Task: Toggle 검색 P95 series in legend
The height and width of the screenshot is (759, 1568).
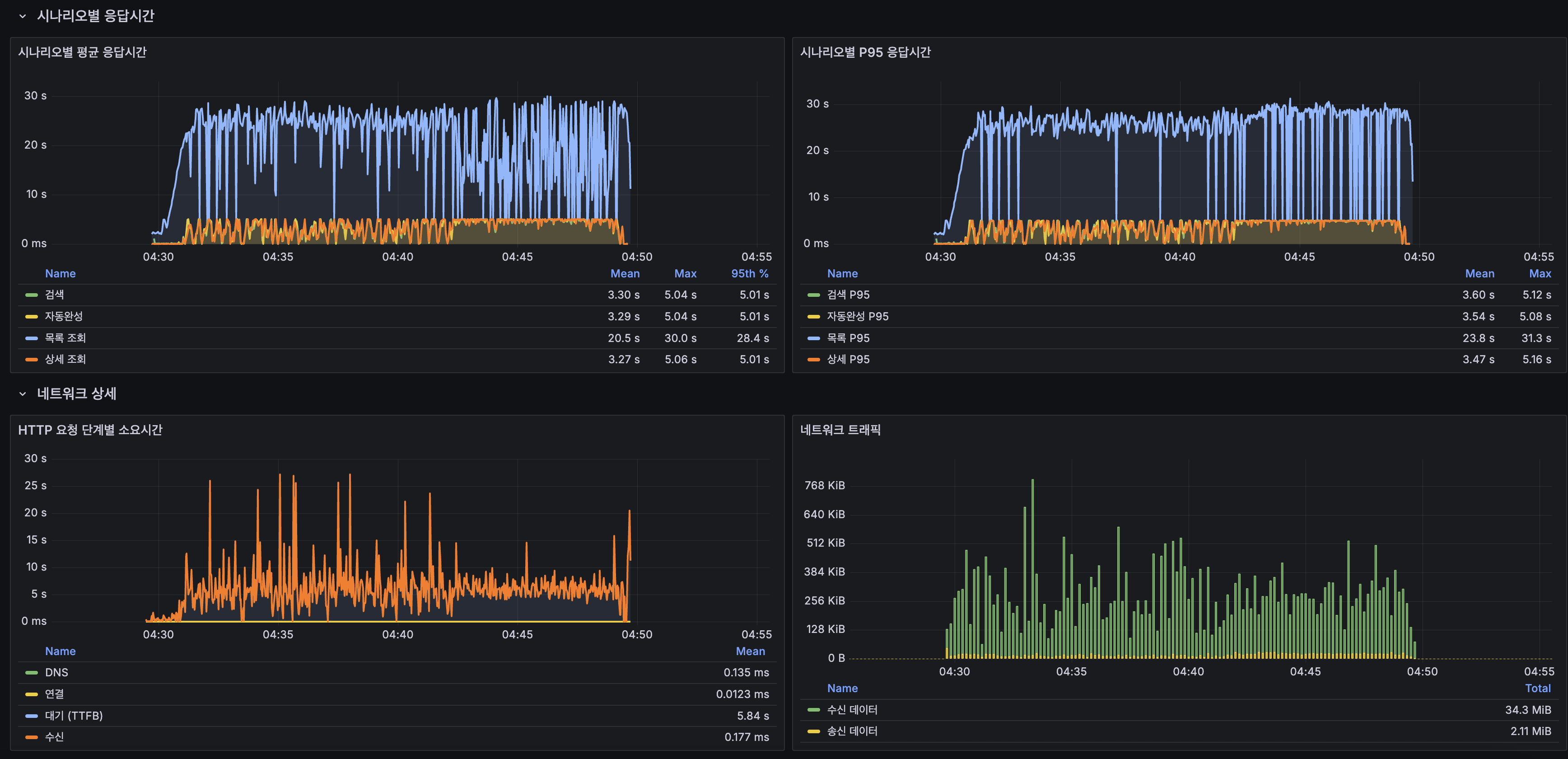Action: click(x=848, y=295)
